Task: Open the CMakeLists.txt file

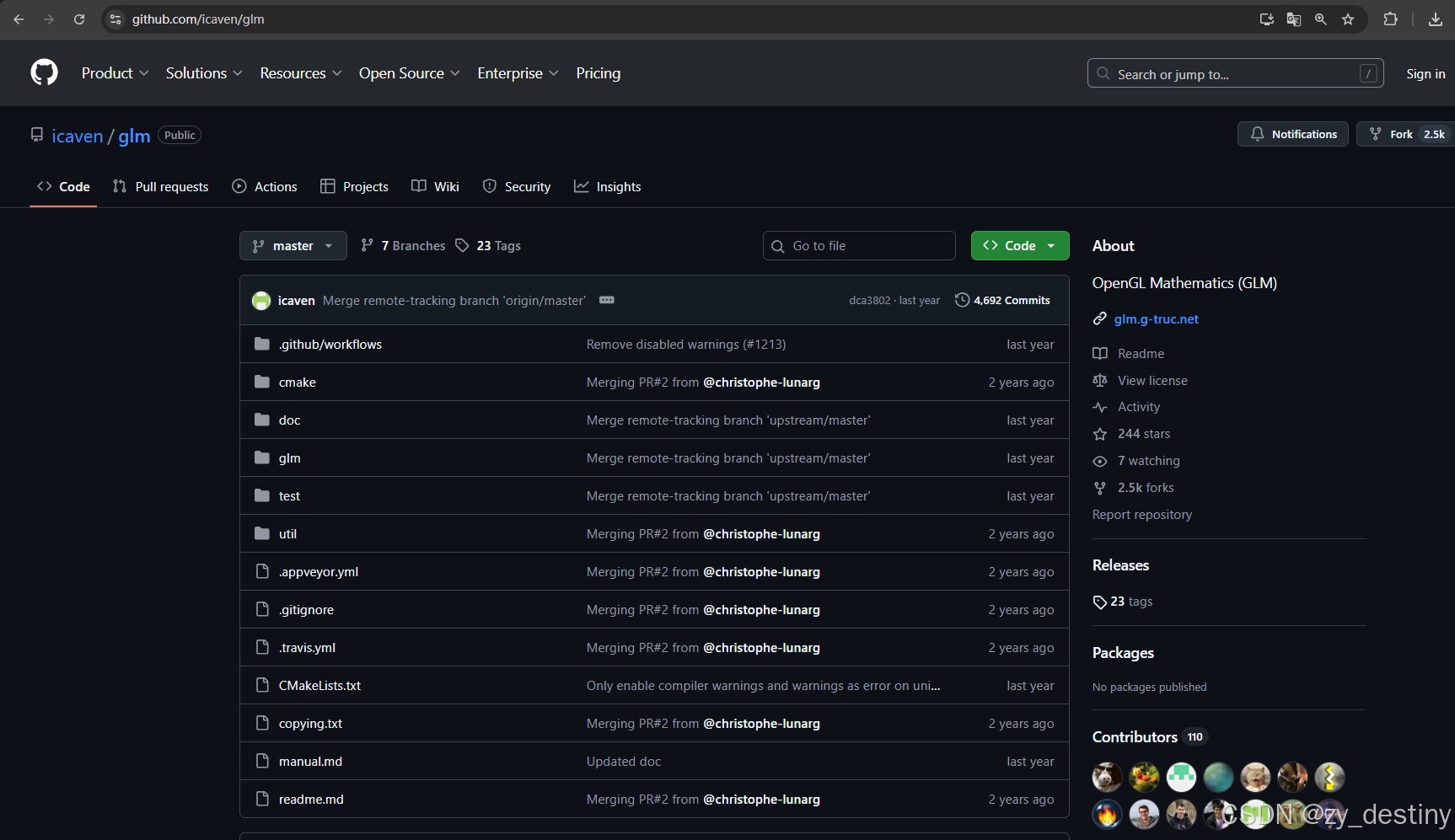Action: [x=319, y=685]
